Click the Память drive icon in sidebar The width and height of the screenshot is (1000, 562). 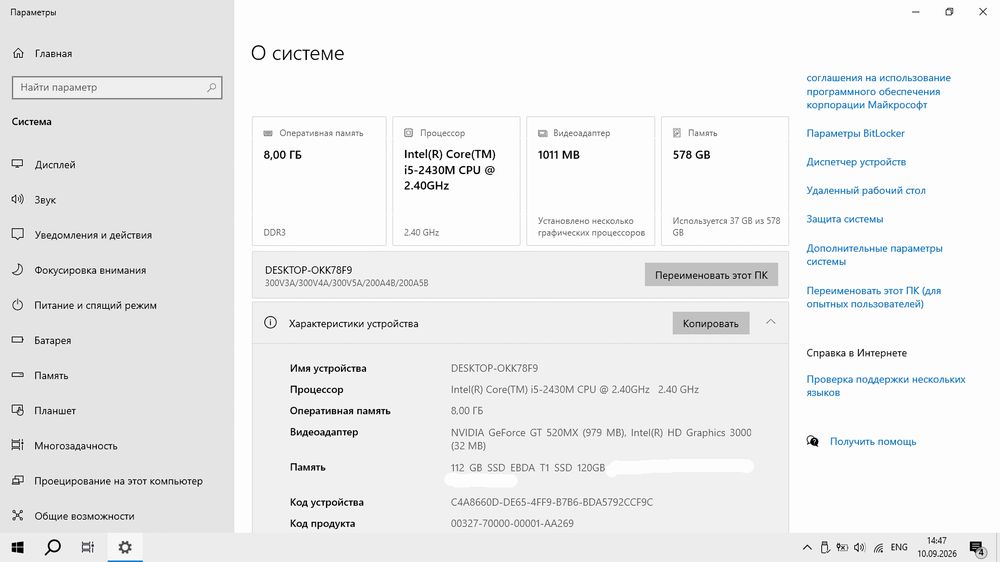click(18, 375)
